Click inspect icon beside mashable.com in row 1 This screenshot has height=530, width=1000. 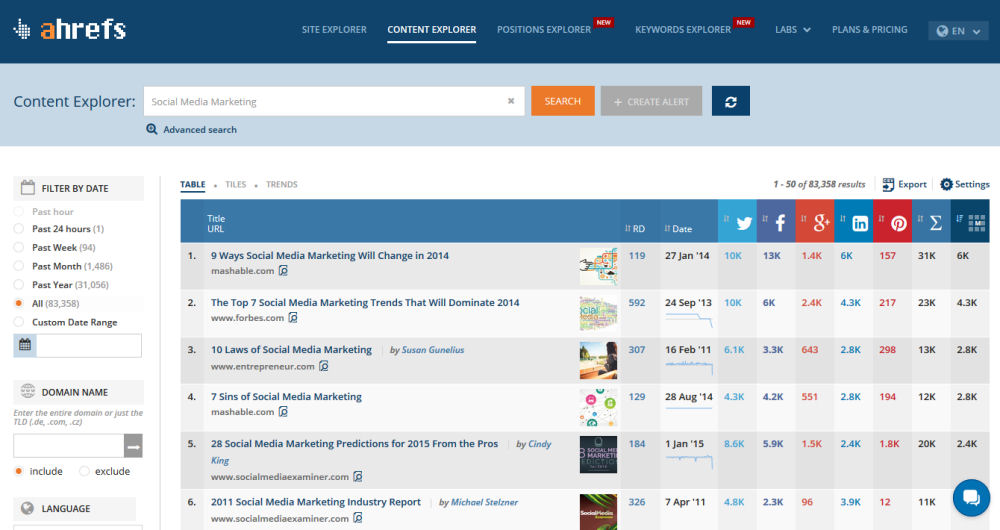click(x=283, y=270)
